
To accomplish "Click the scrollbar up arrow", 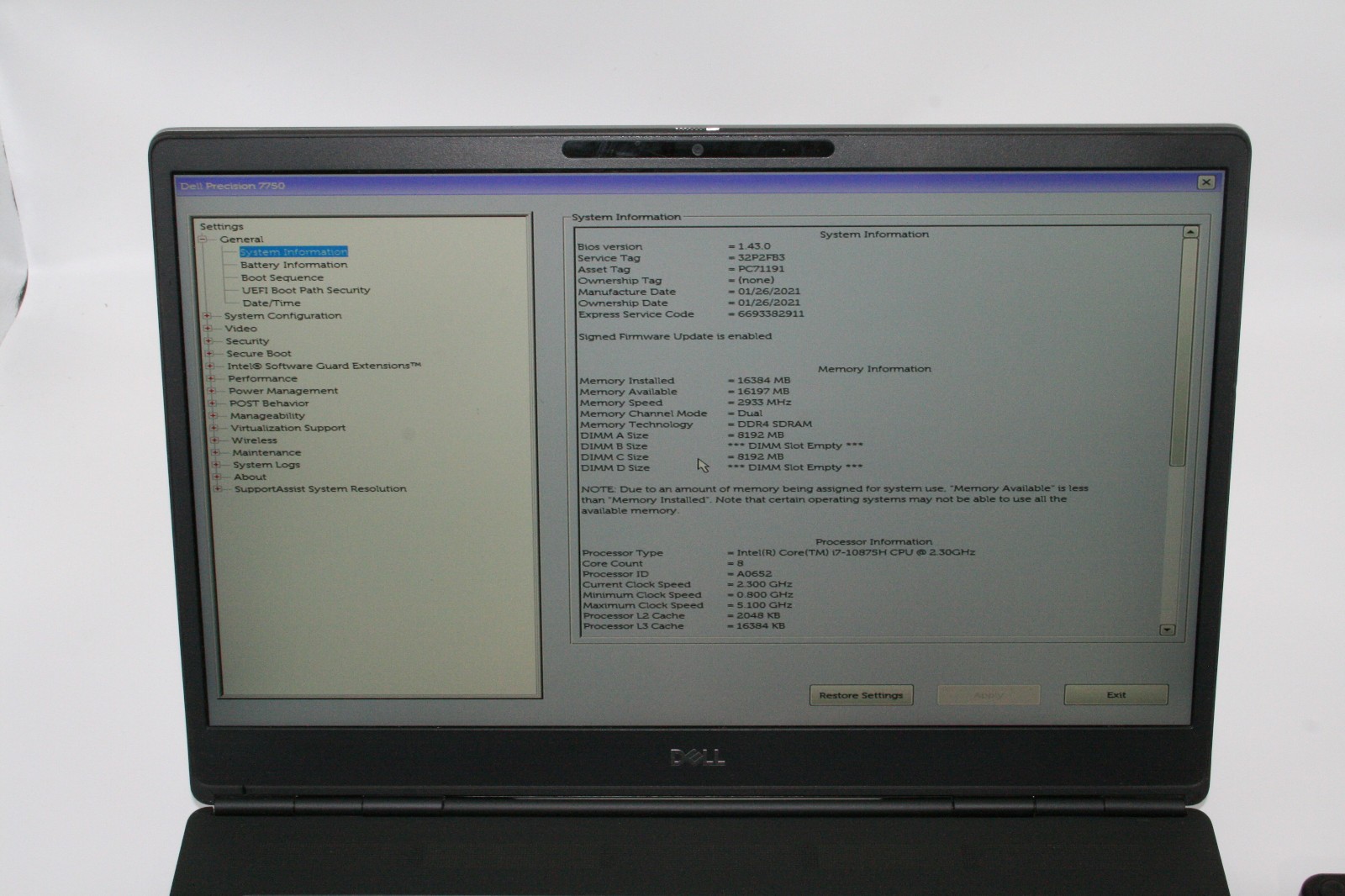I will click(x=1189, y=232).
